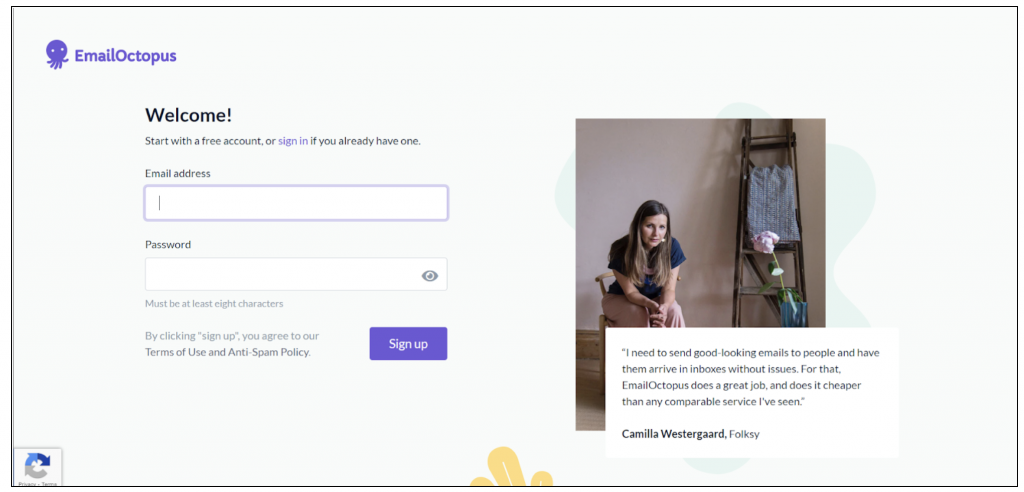Screen dimensions: 1024x492
Task: Click the eight characters password hint
Action: click(214, 304)
